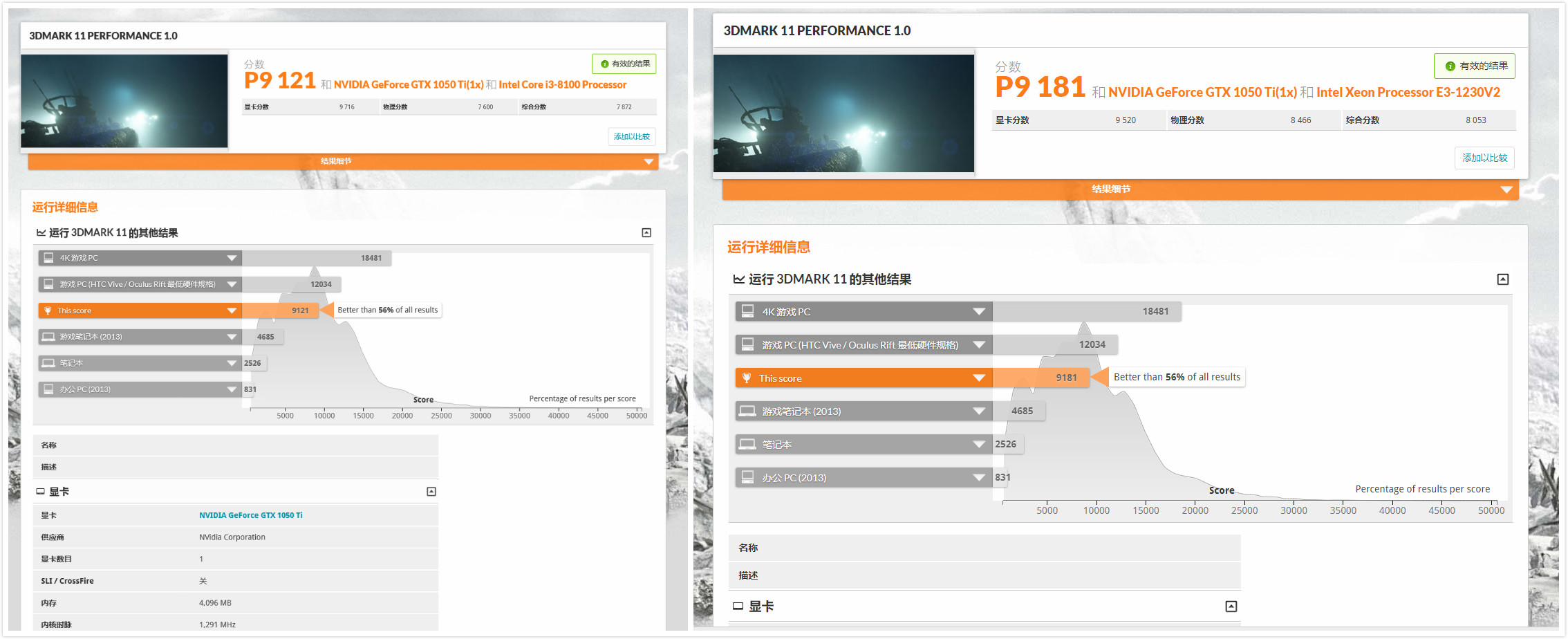This screenshot has height=639, width=1568.
Task: Click the monitor icon next to 4K游戏PC on right panel
Action: [x=747, y=311]
